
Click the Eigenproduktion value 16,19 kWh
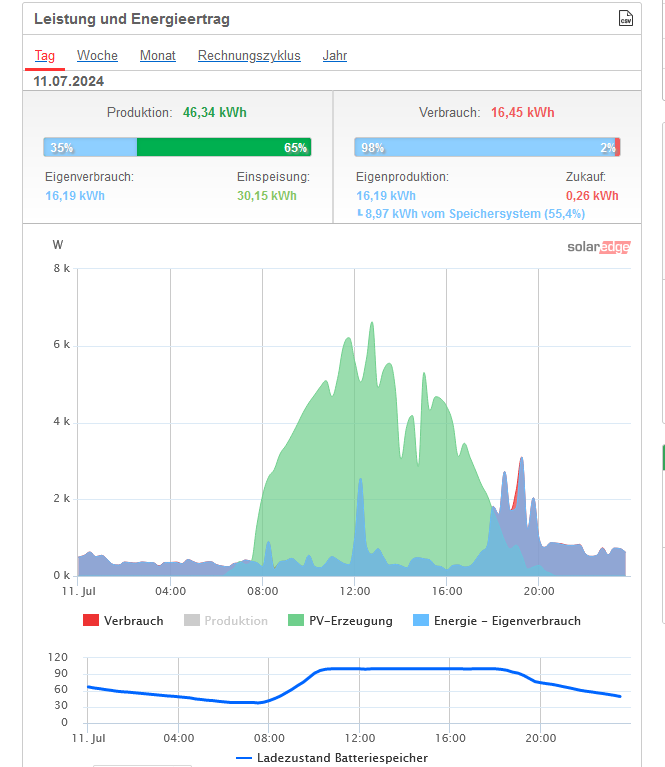tap(386, 196)
